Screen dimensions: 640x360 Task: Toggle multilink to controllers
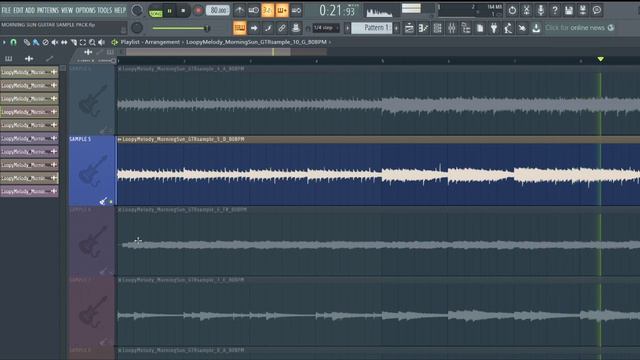282,28
